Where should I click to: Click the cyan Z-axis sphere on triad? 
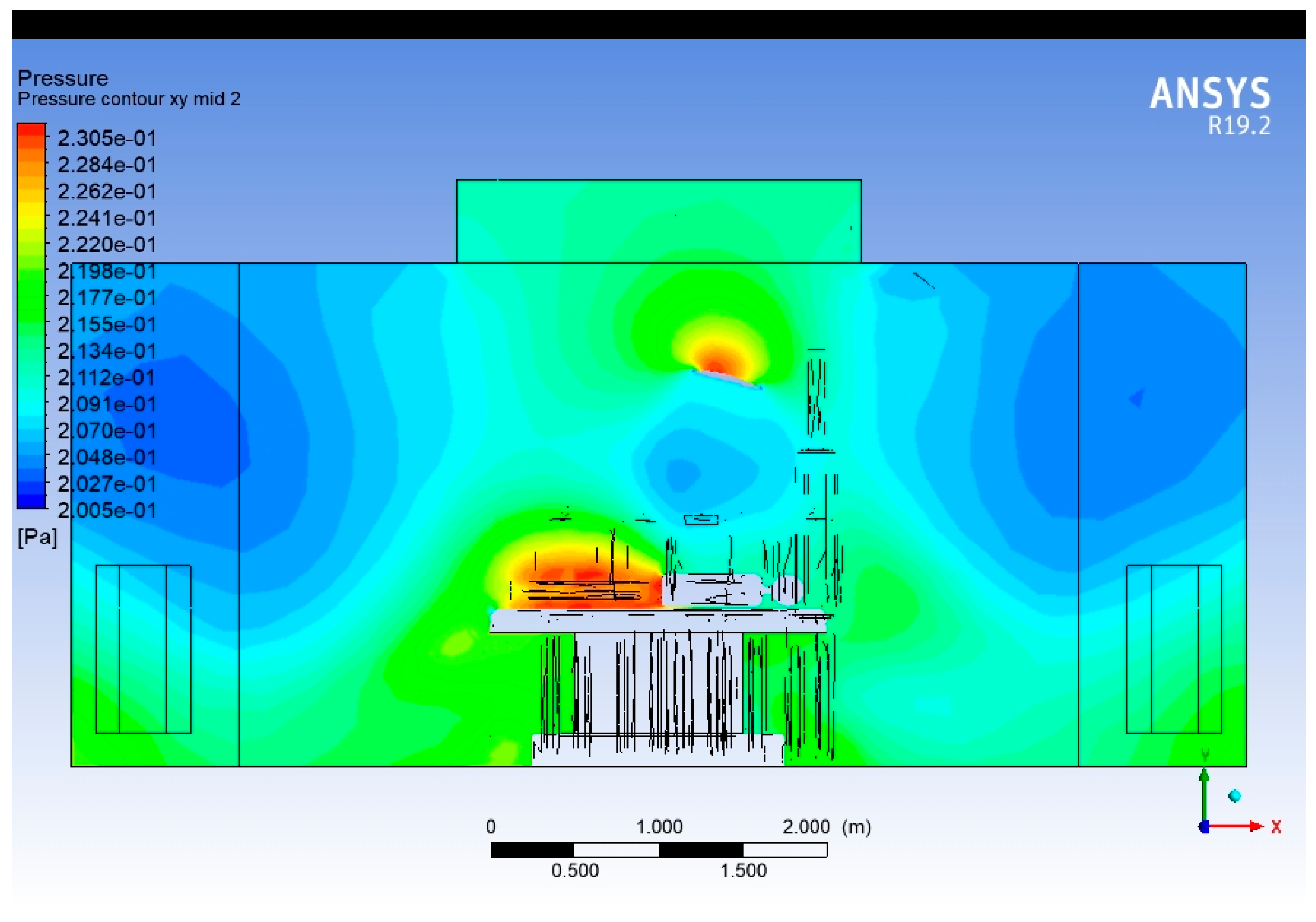point(1234,795)
